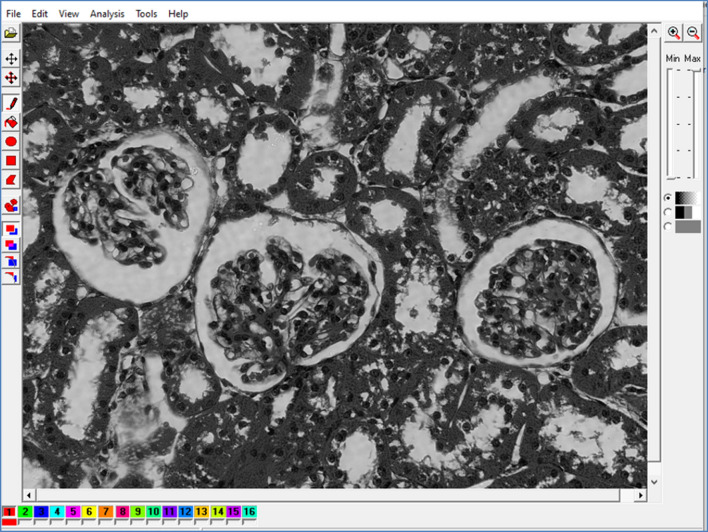Click the horizontal scrollbar right arrow
This screenshot has height=532, width=708.
(x=641, y=495)
